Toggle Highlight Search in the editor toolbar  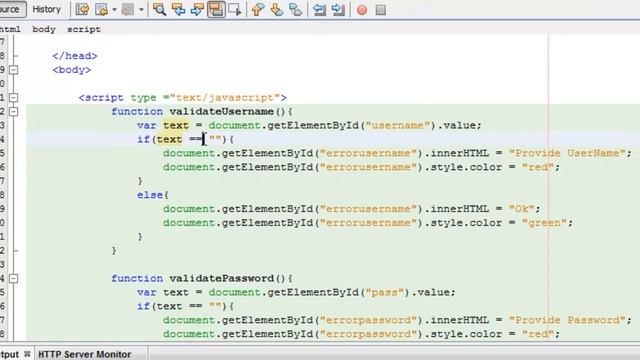216,9
